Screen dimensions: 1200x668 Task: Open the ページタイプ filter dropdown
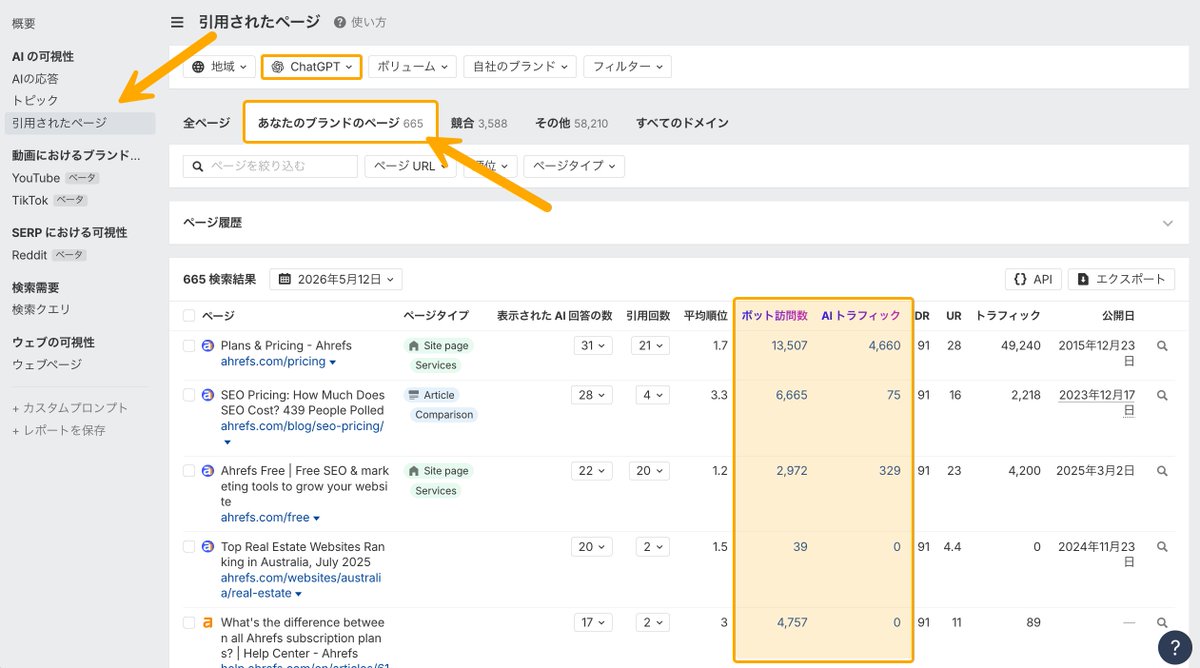[574, 166]
